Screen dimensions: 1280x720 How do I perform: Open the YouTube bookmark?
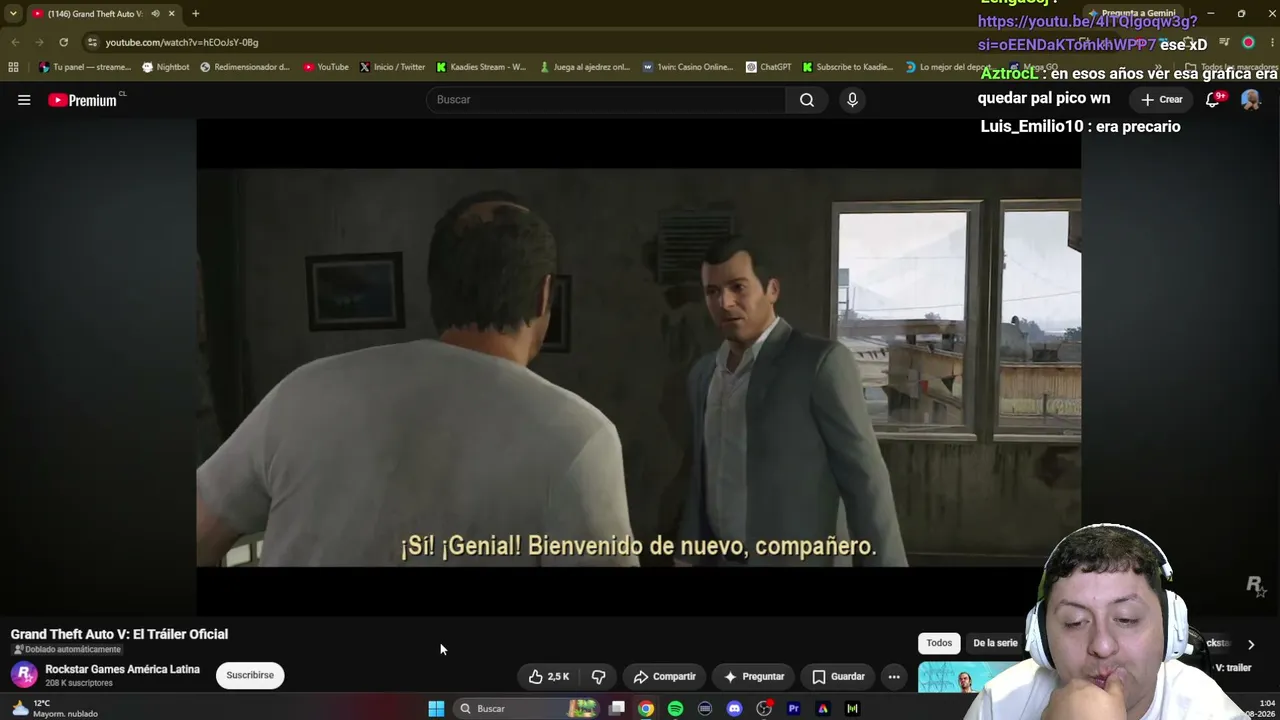click(x=326, y=67)
